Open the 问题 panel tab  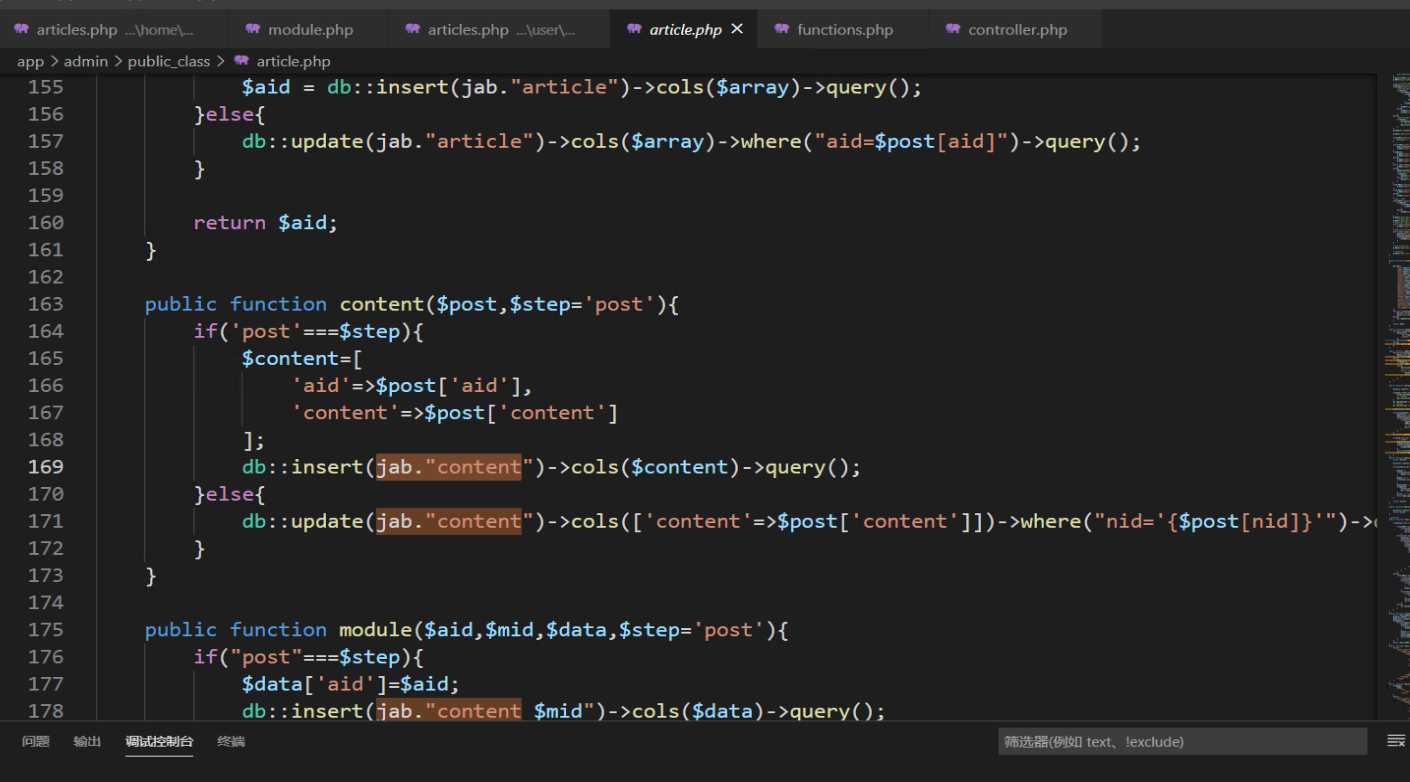tap(36, 741)
